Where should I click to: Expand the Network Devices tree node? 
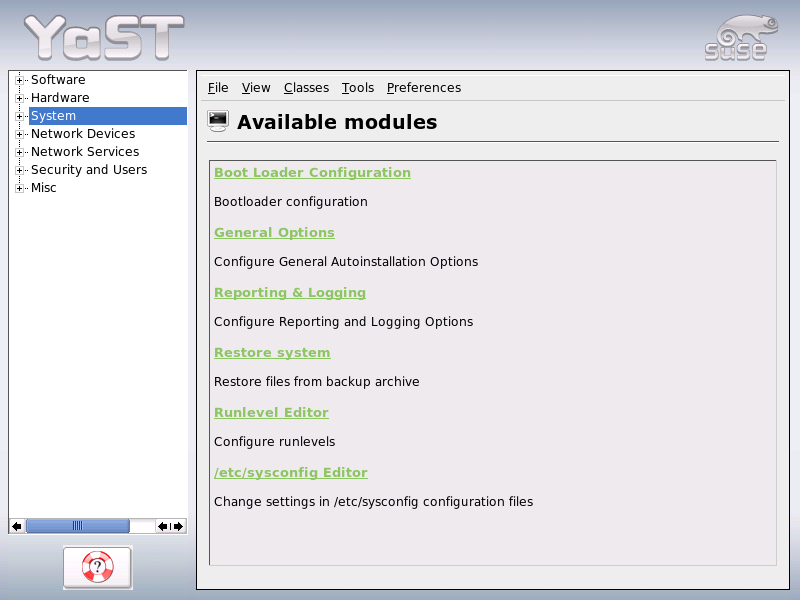coord(19,134)
